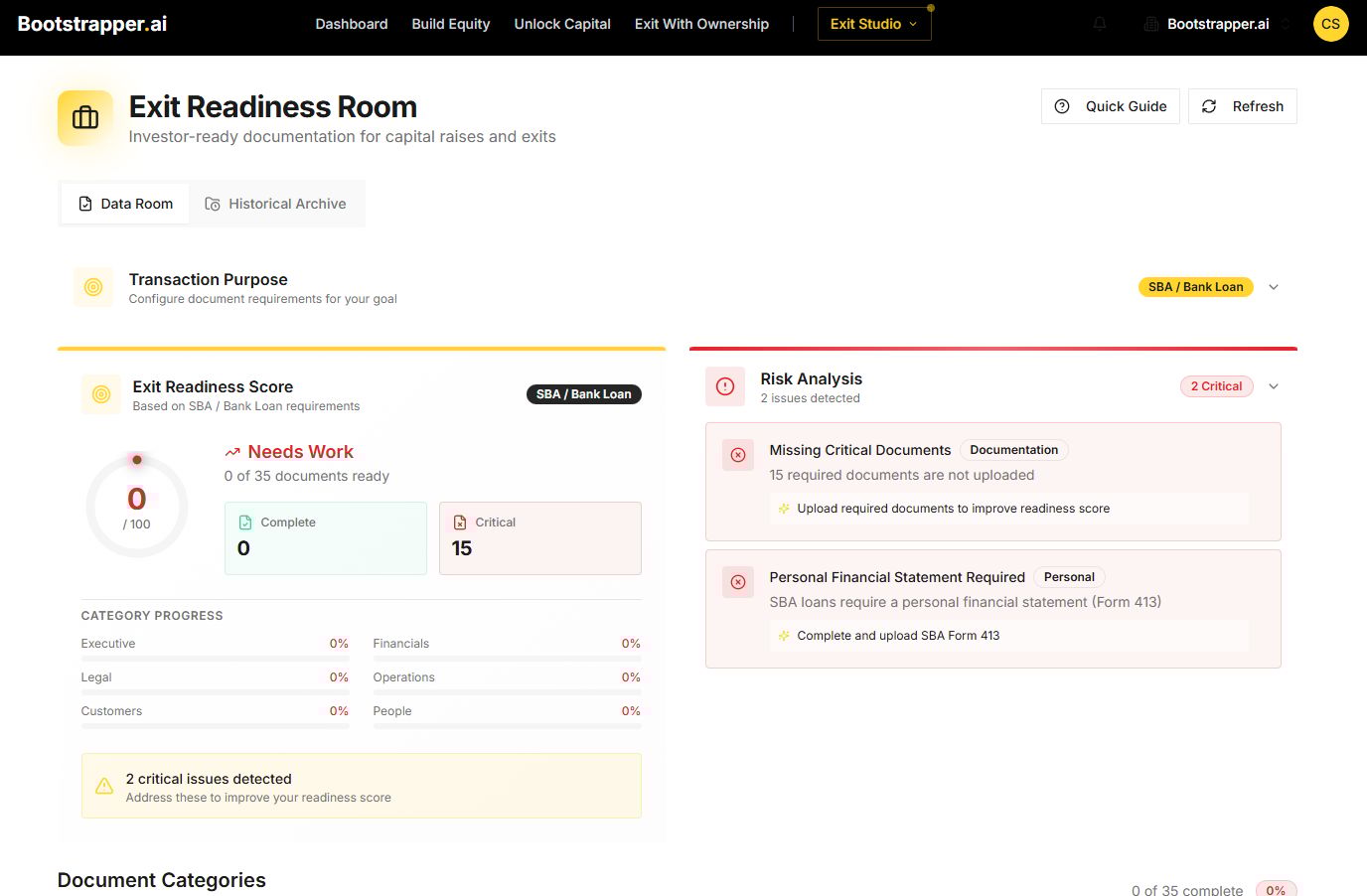Click 'Complete and upload SBA Form 413' text
Viewport: 1367px width, 896px height.
click(898, 636)
